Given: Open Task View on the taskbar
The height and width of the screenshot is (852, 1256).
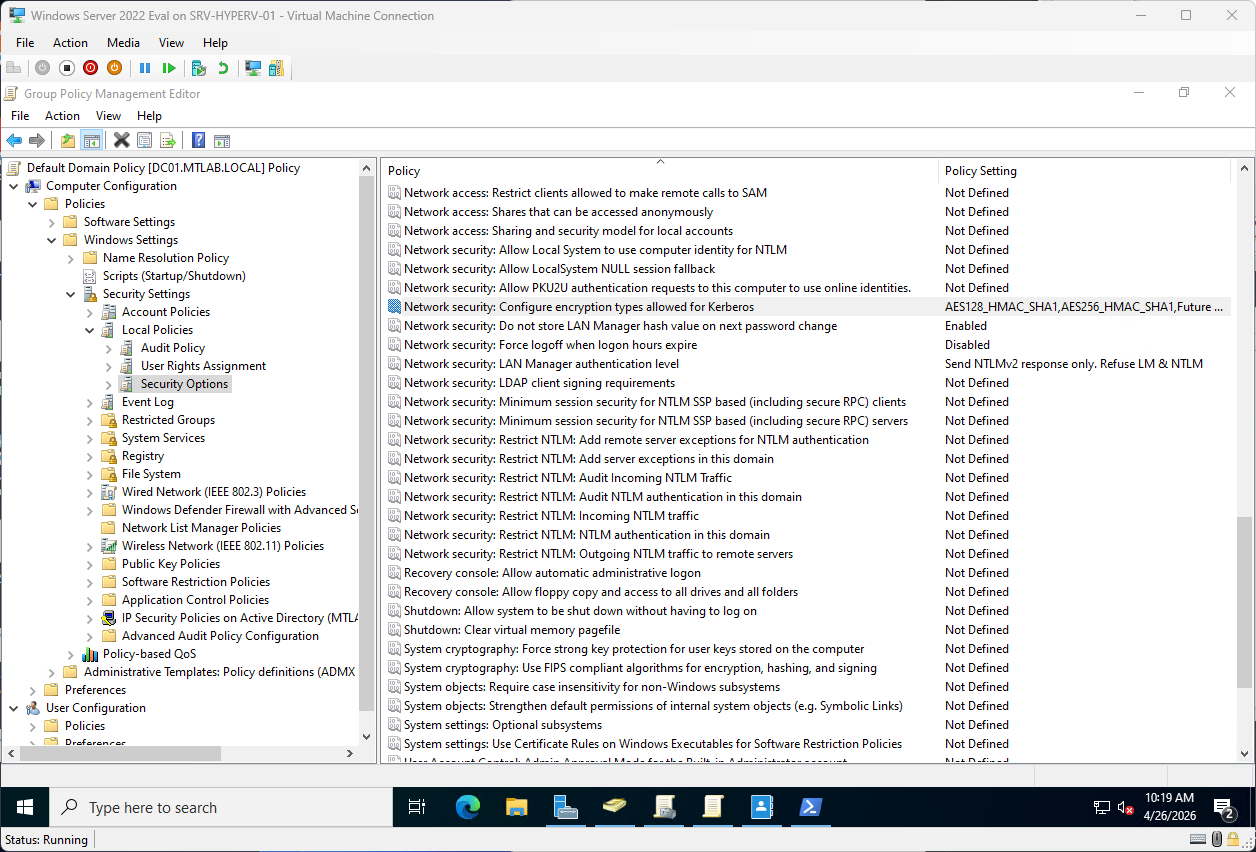Looking at the screenshot, I should [x=418, y=807].
